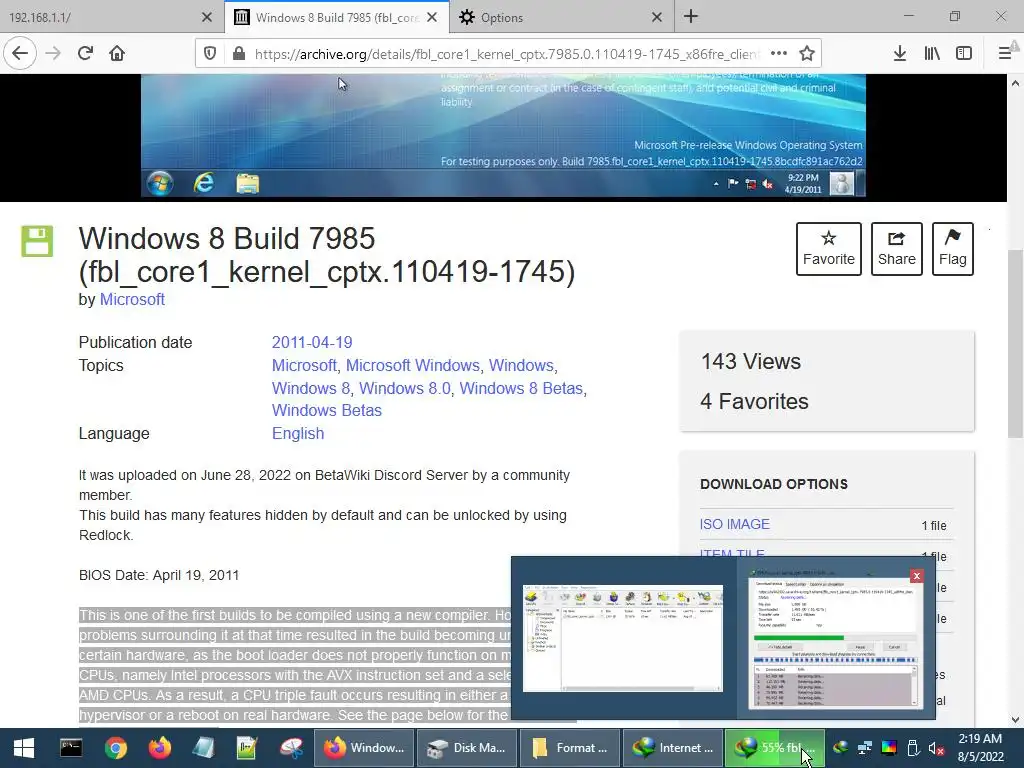
Task: Click the scrollbar up arrow
Action: pyautogui.click(x=1015, y=83)
